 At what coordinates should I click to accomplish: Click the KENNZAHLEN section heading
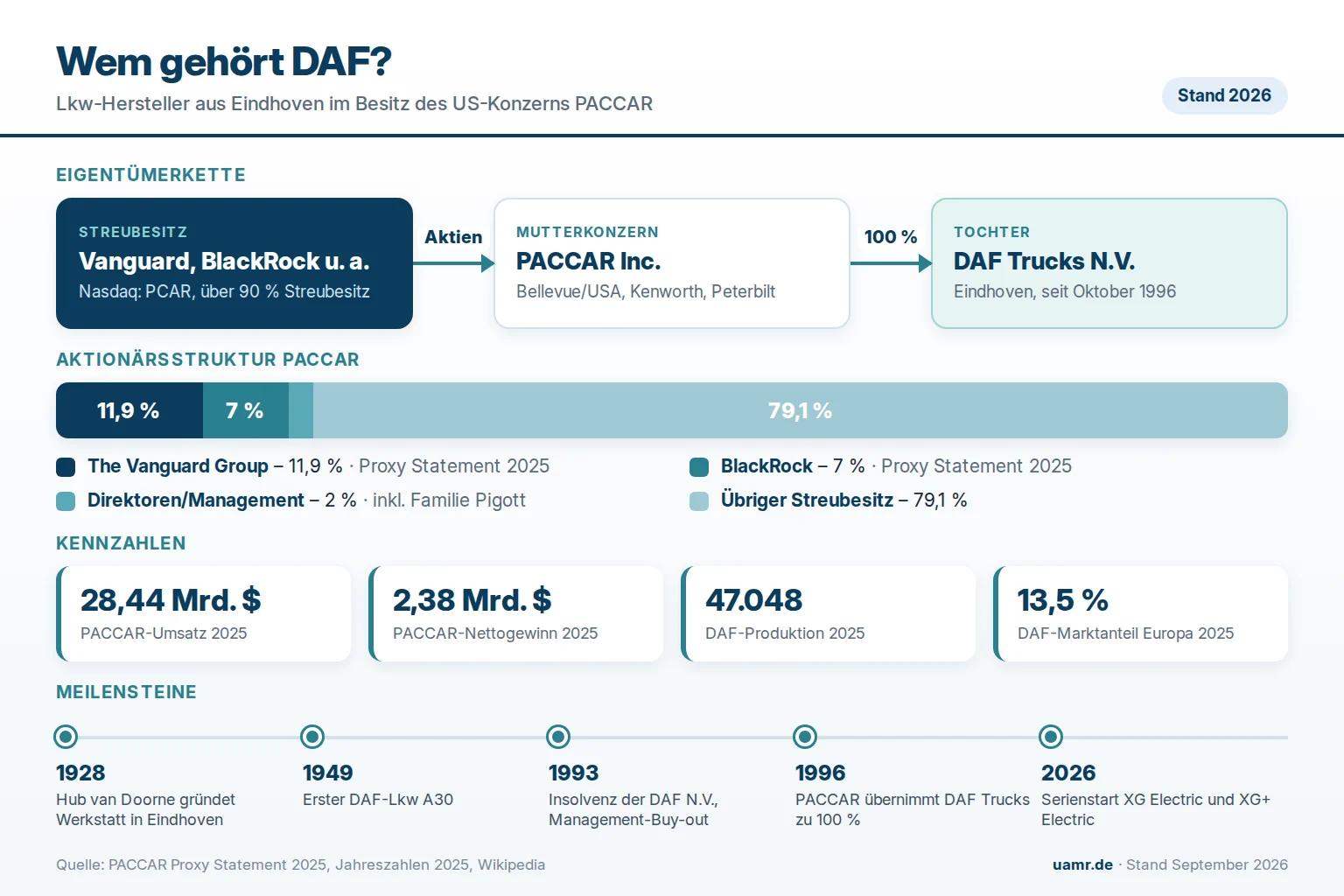click(121, 543)
